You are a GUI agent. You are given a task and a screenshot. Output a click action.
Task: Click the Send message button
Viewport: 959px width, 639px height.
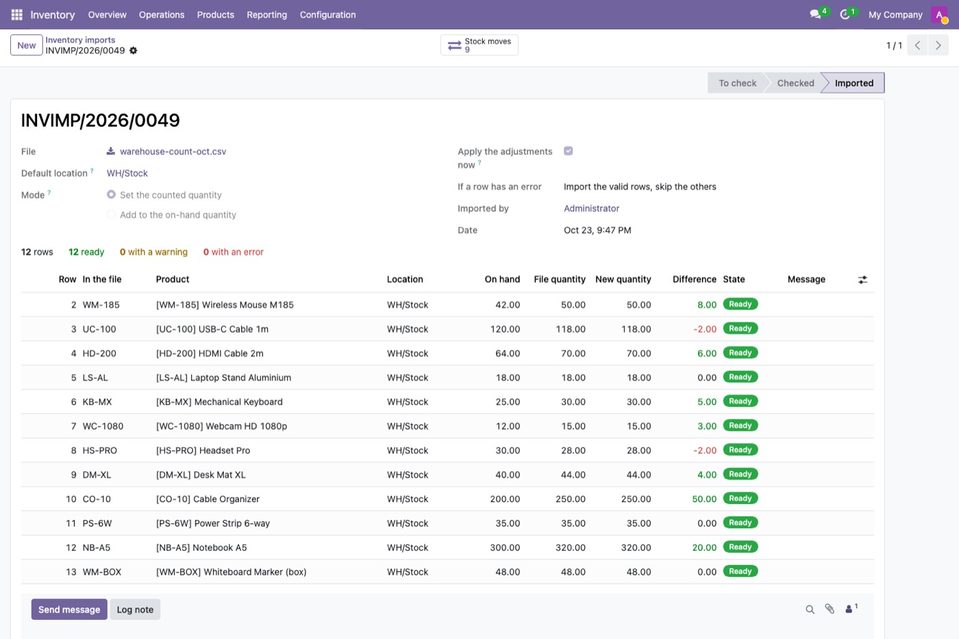(69, 610)
